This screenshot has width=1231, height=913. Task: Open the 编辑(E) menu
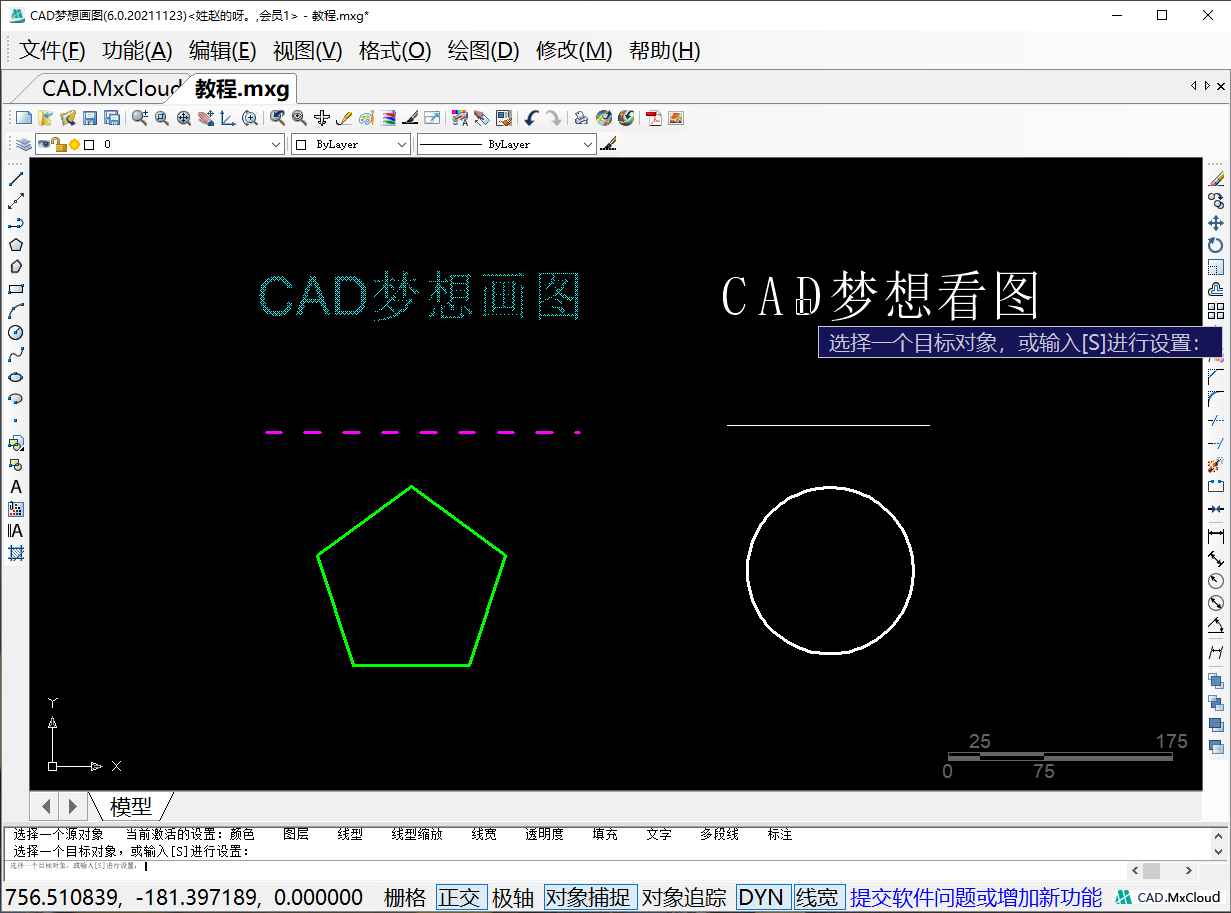[x=222, y=51]
